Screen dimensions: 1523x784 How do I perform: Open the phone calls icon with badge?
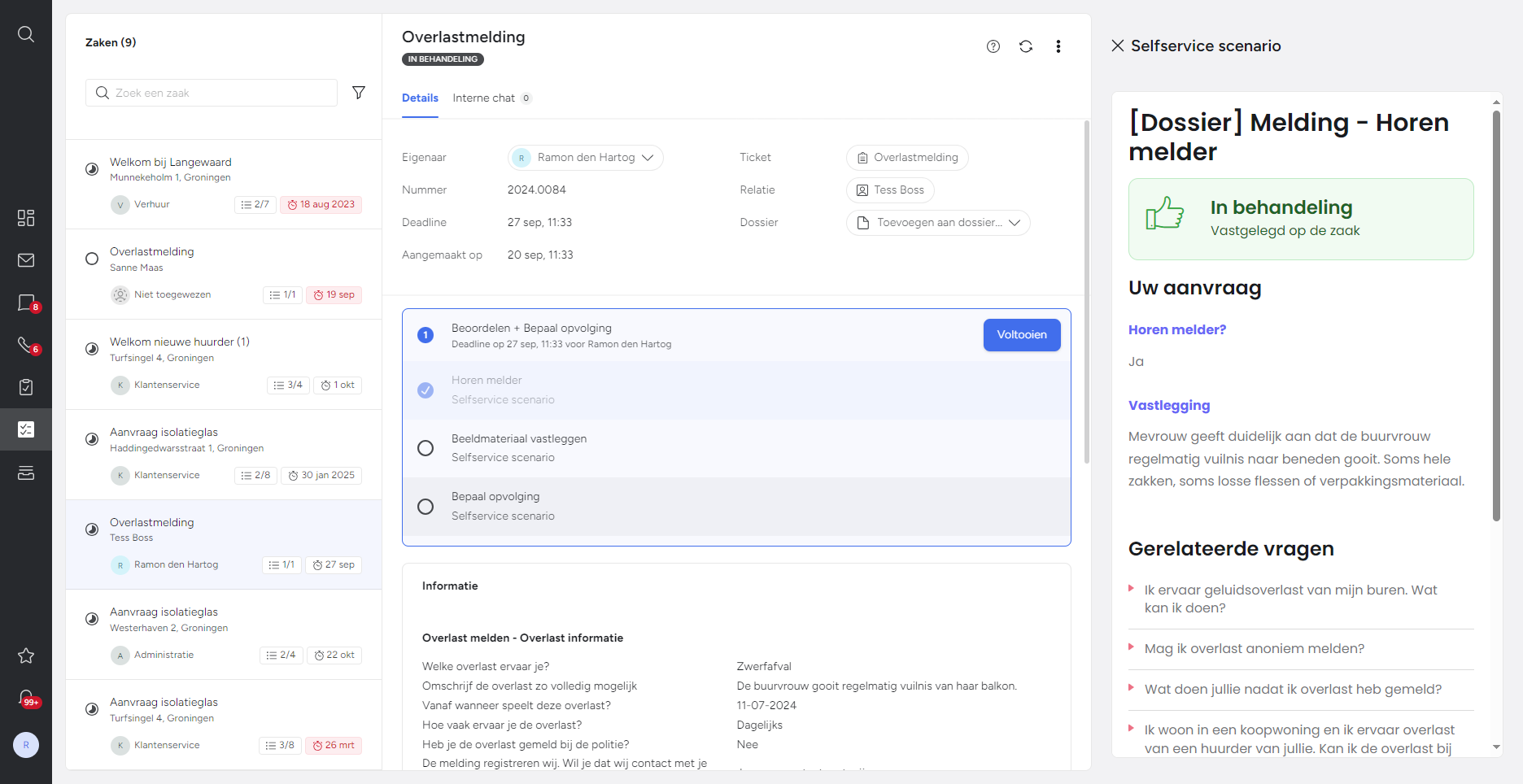(x=26, y=345)
